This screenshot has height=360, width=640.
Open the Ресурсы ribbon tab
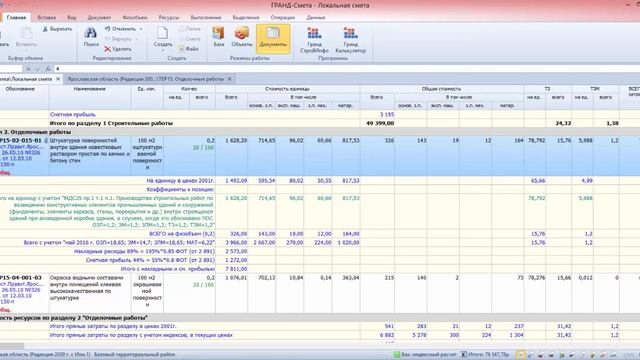pos(169,18)
